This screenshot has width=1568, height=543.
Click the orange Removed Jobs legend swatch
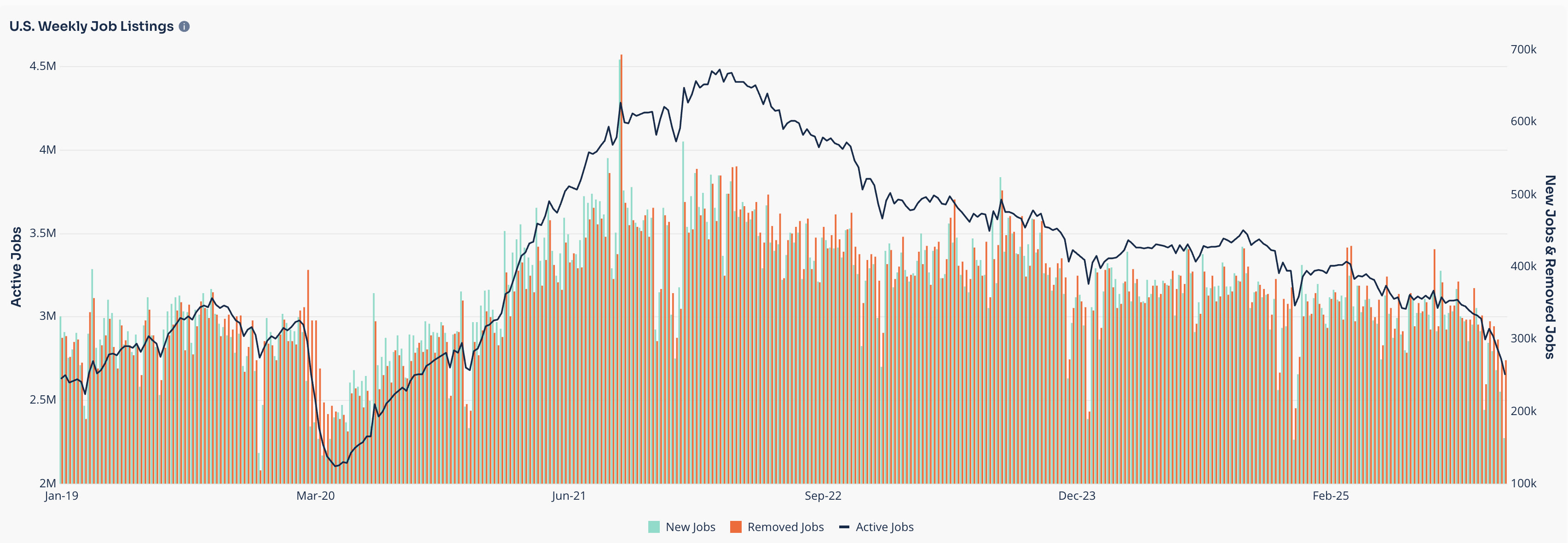(x=735, y=527)
